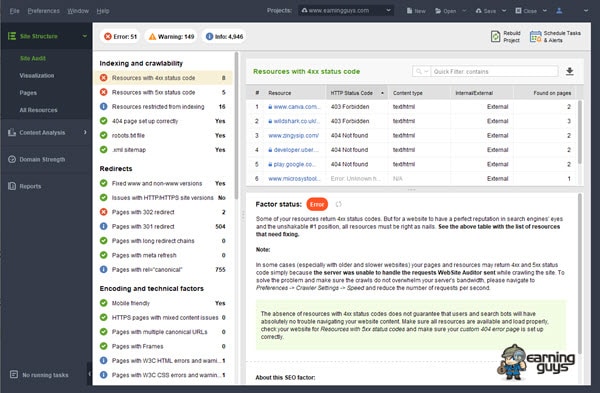The width and height of the screenshot is (600, 393).
Task: Filter by Warning: 149 badge
Action: click(171, 36)
